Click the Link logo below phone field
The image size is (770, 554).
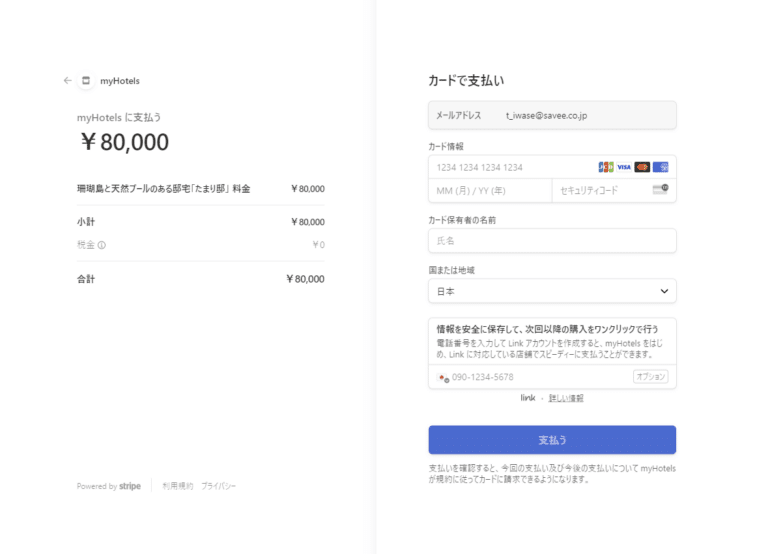tap(528, 398)
